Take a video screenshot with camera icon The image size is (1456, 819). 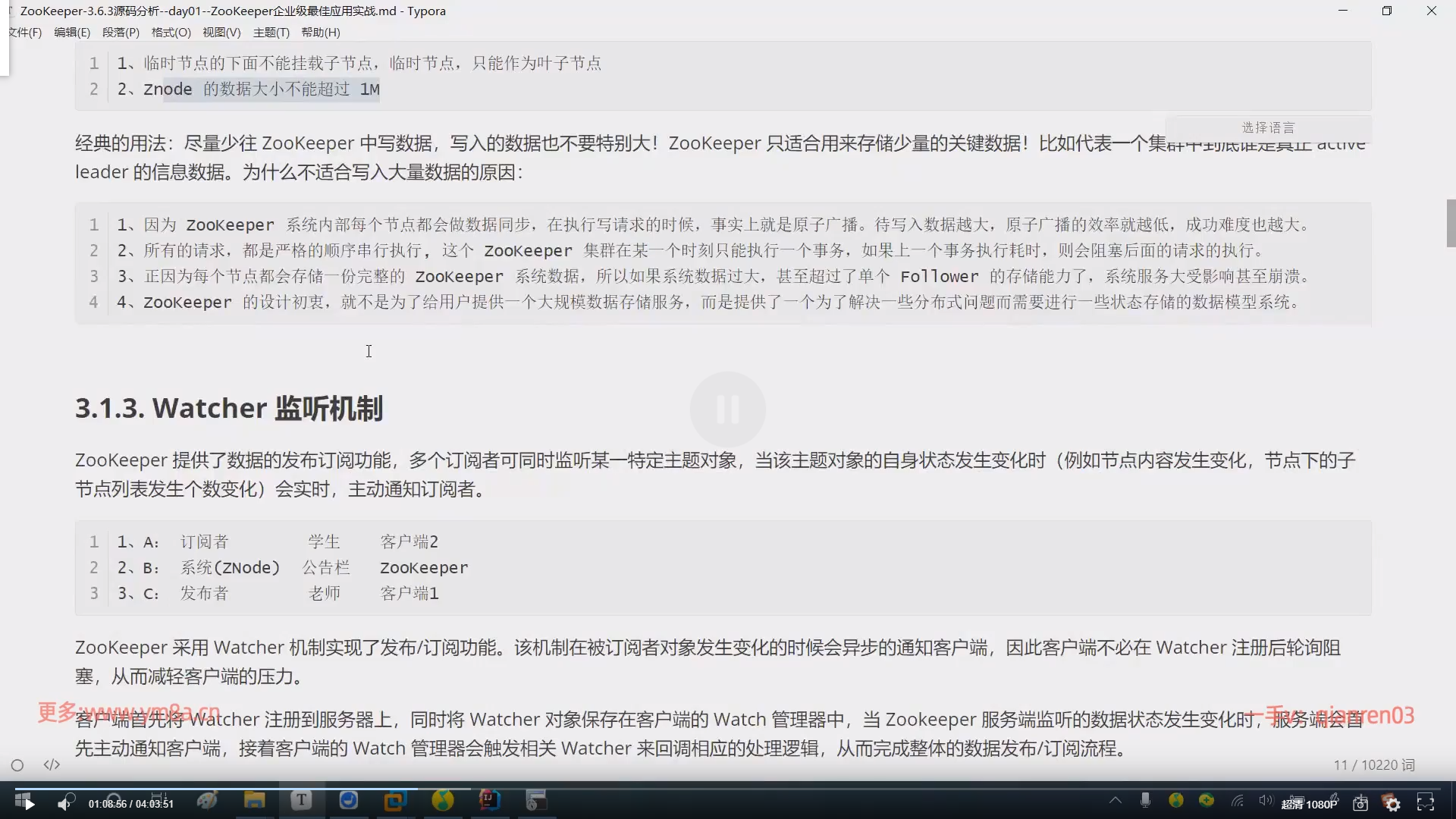click(1360, 804)
